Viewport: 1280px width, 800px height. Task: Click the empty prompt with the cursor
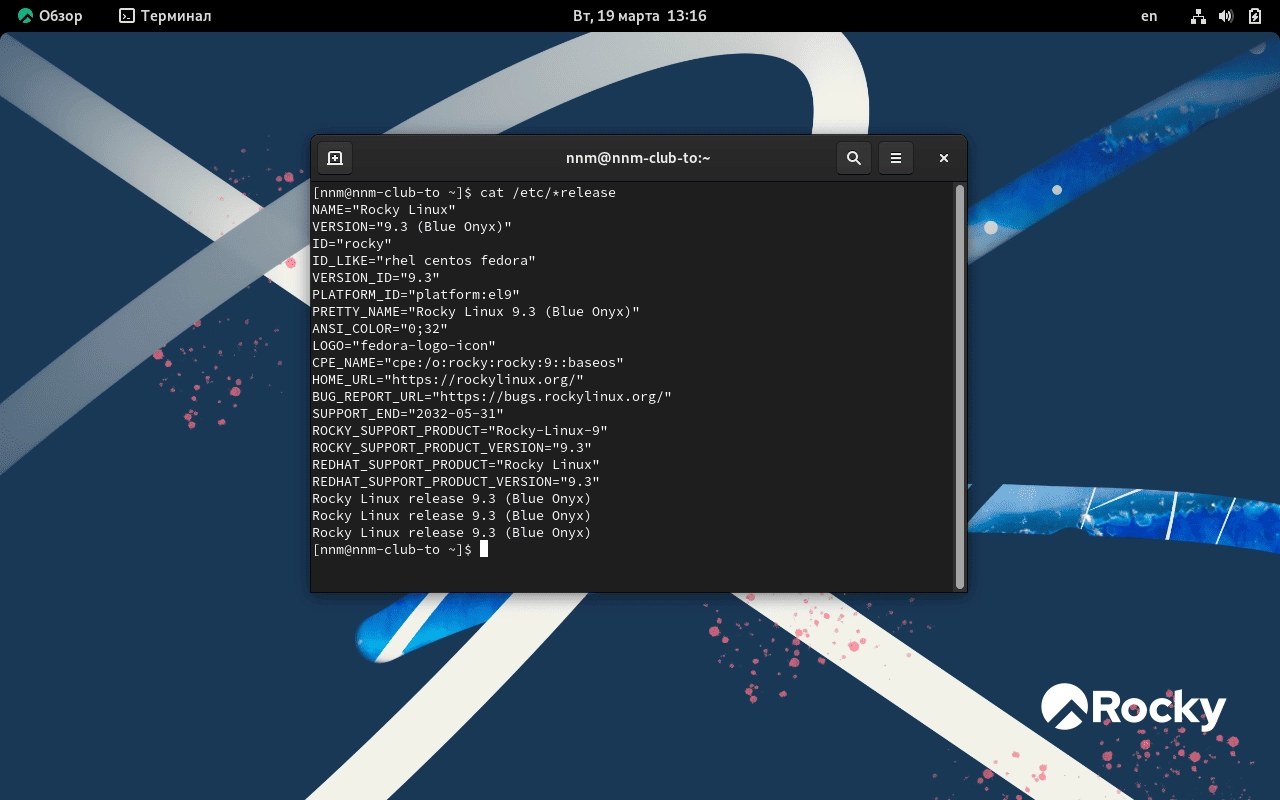(400, 549)
